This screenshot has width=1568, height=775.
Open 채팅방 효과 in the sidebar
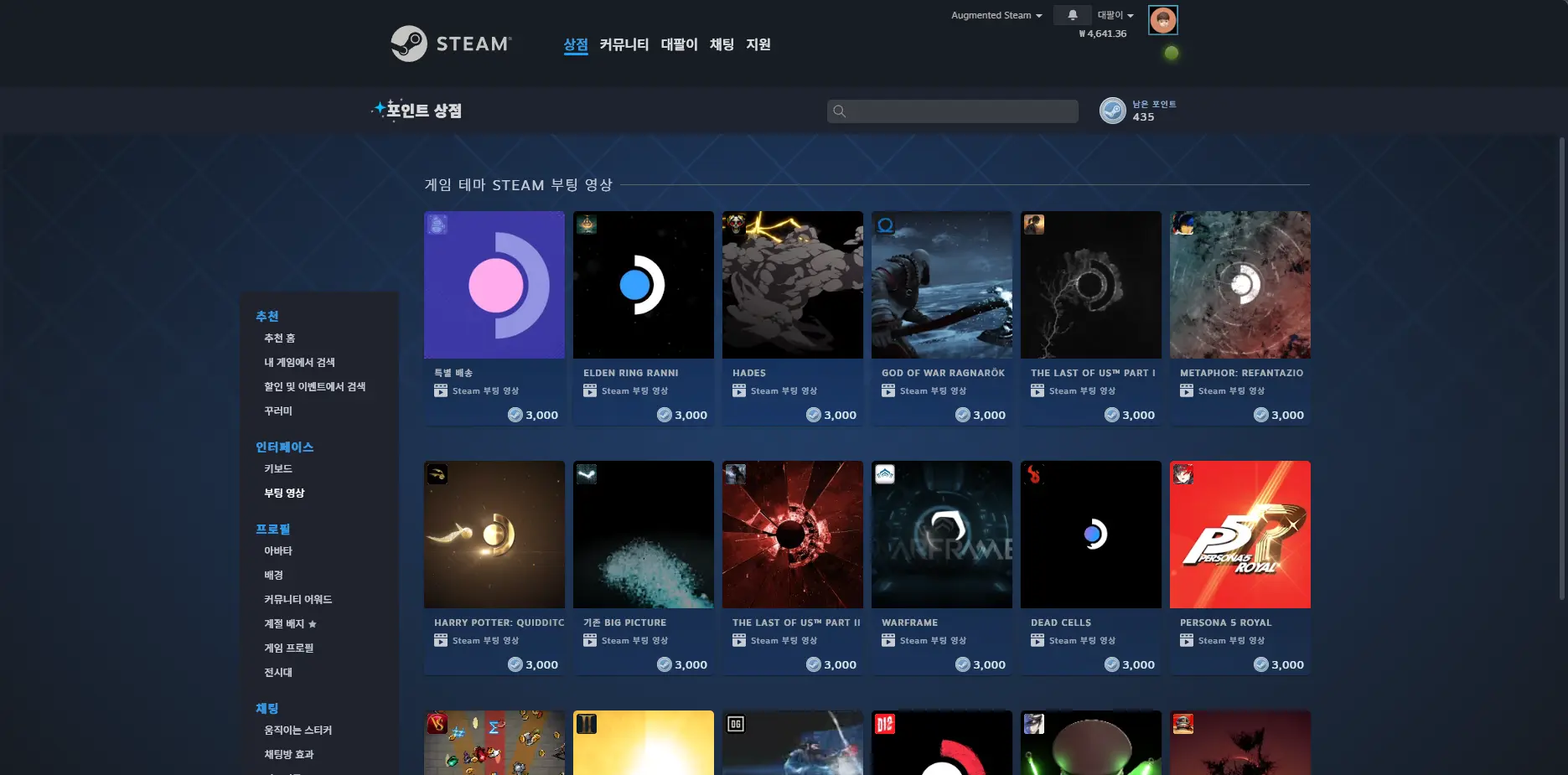288,754
